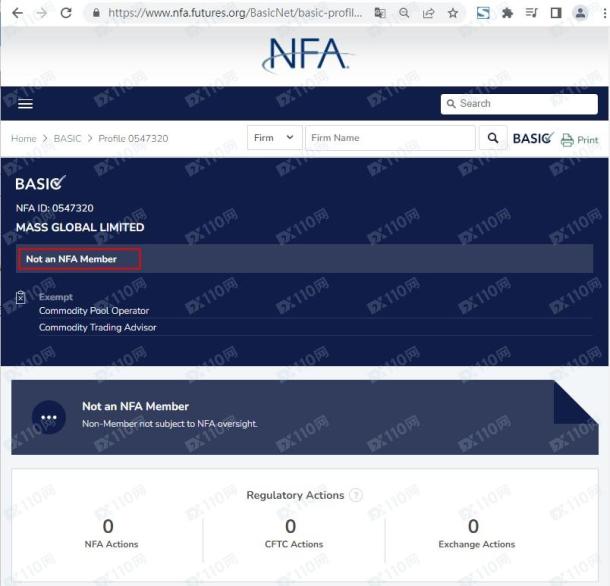View site security lock info
This screenshot has width=610, height=586.
point(96,13)
